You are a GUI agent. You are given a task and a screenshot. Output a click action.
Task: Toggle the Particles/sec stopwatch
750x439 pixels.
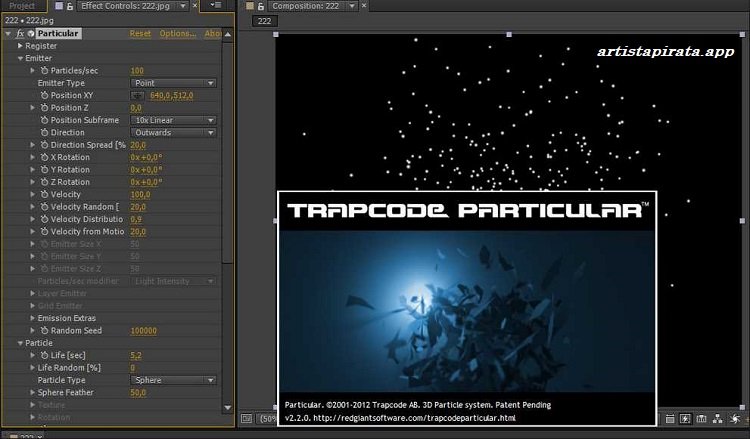click(44, 70)
